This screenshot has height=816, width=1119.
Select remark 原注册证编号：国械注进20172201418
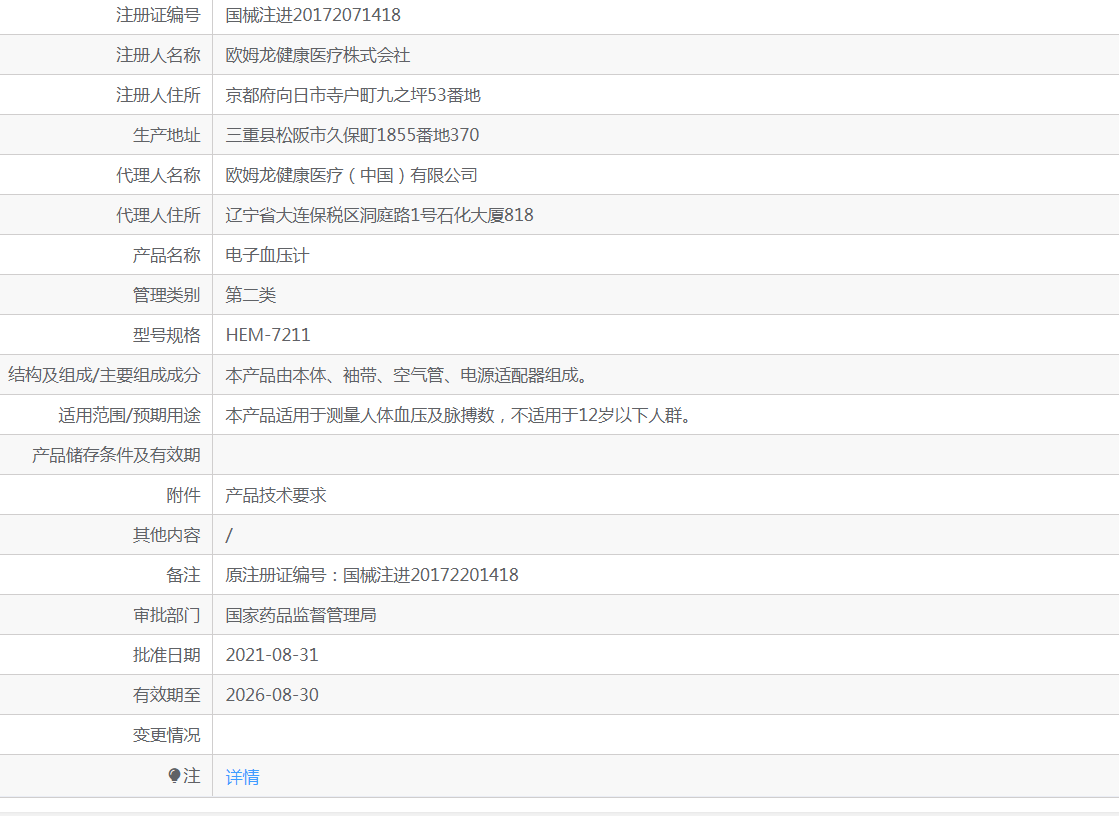pyautogui.click(x=372, y=575)
